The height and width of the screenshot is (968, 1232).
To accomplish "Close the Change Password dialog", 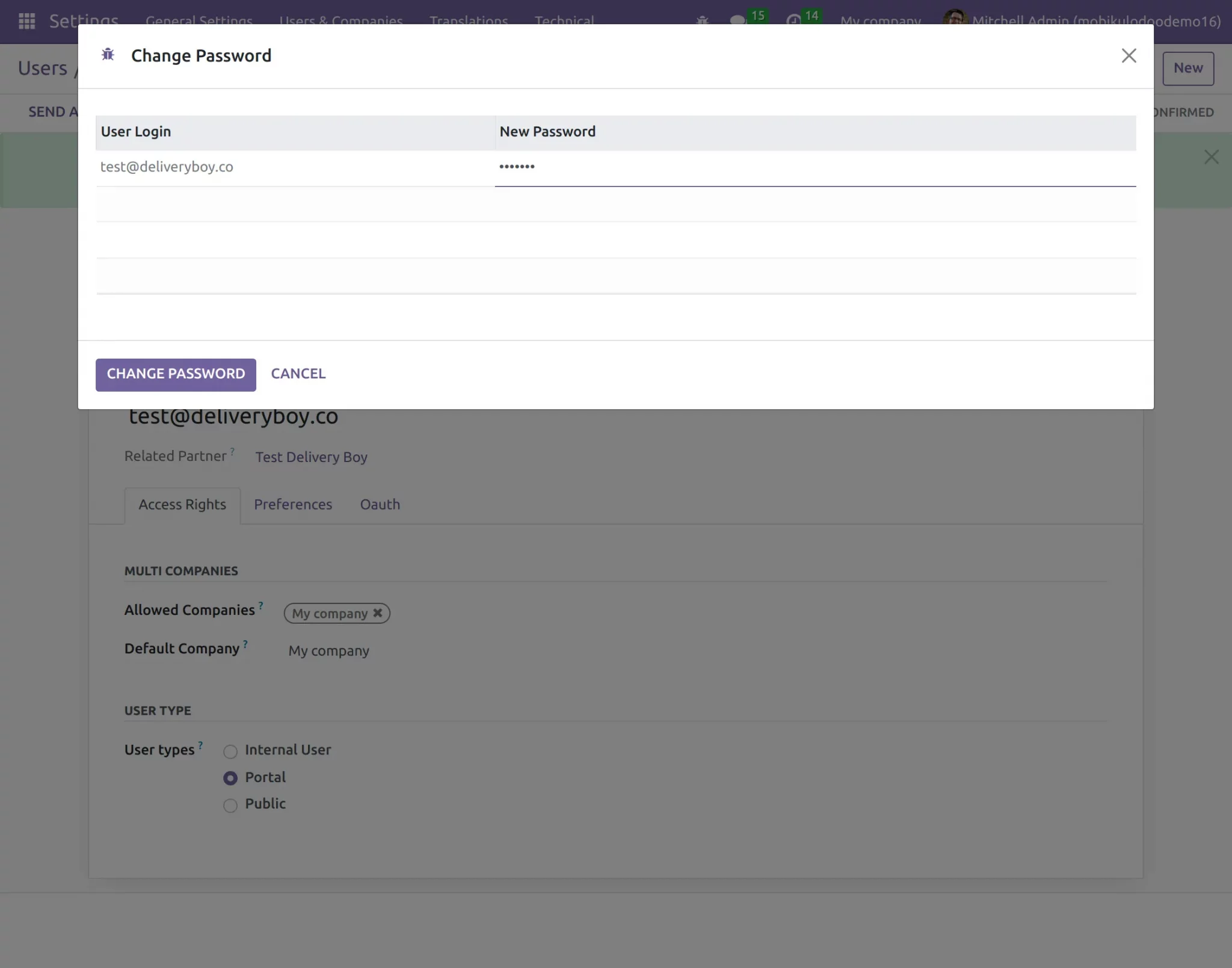I will 1129,56.
